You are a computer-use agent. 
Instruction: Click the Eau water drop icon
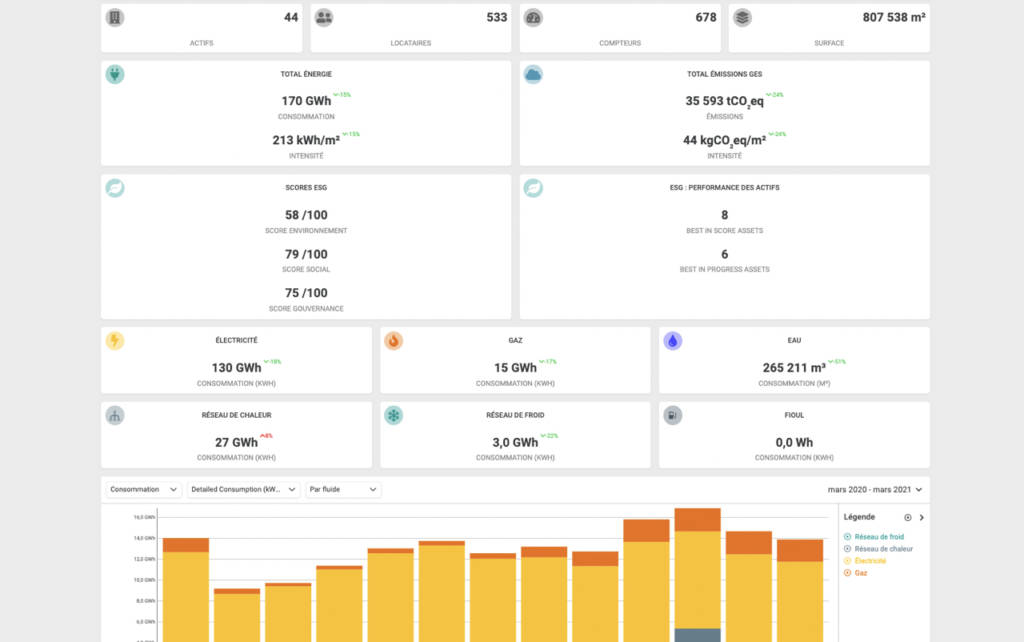click(673, 341)
